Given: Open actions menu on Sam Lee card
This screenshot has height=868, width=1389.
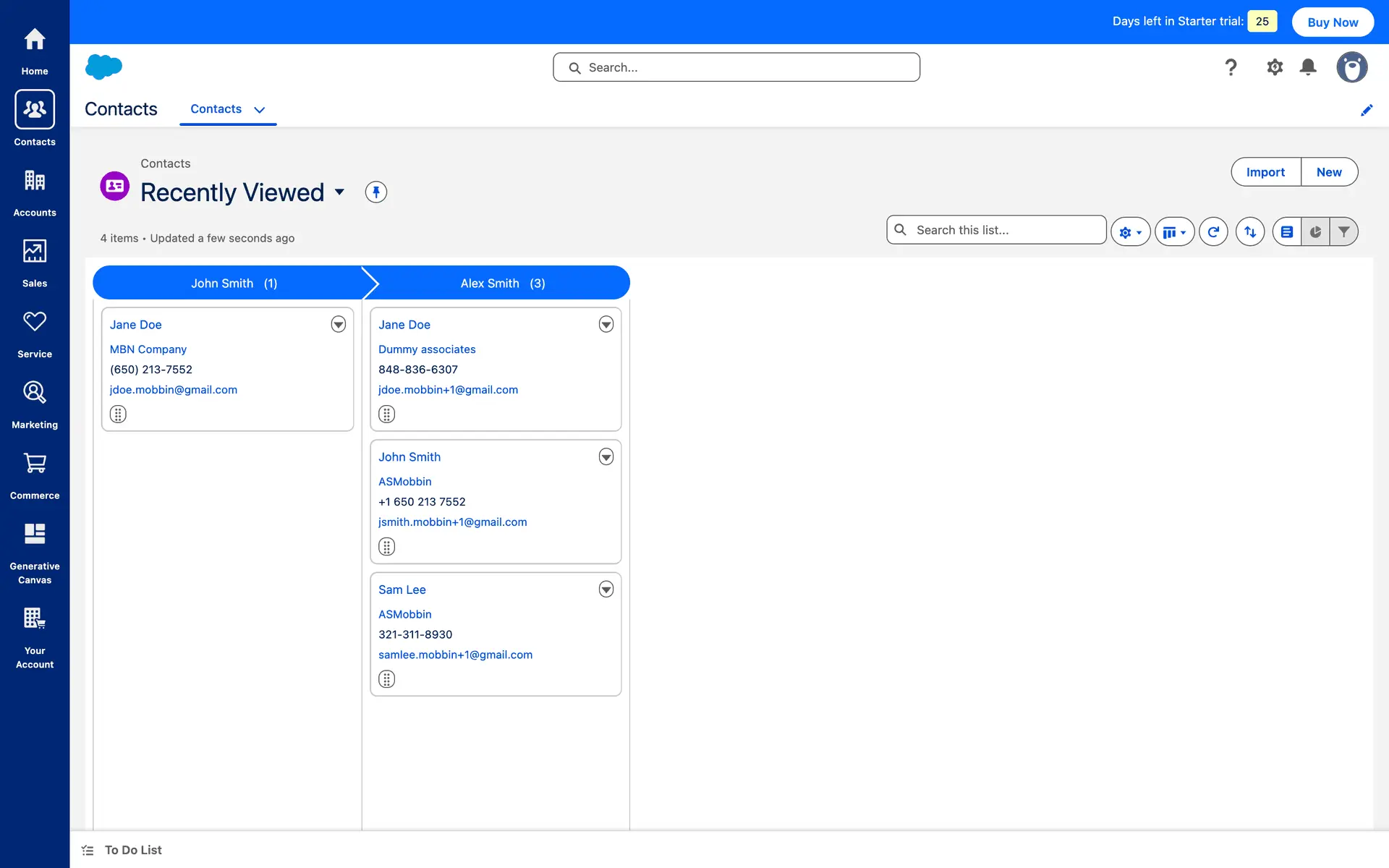Looking at the screenshot, I should (606, 590).
